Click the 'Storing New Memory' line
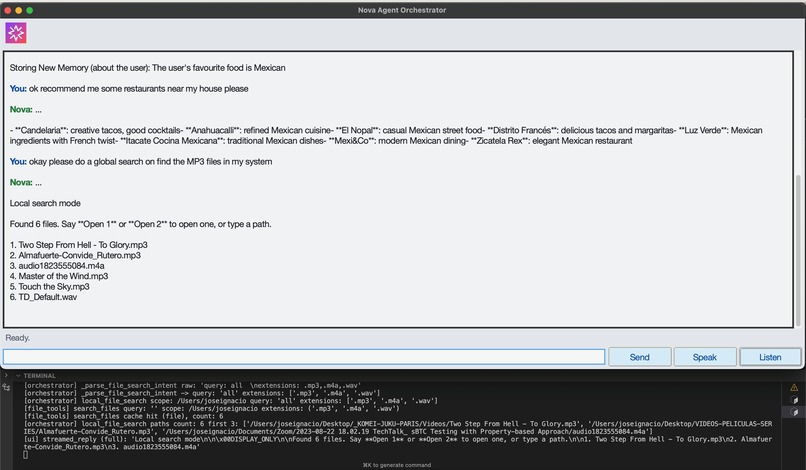This screenshot has height=470, width=806. point(148,68)
